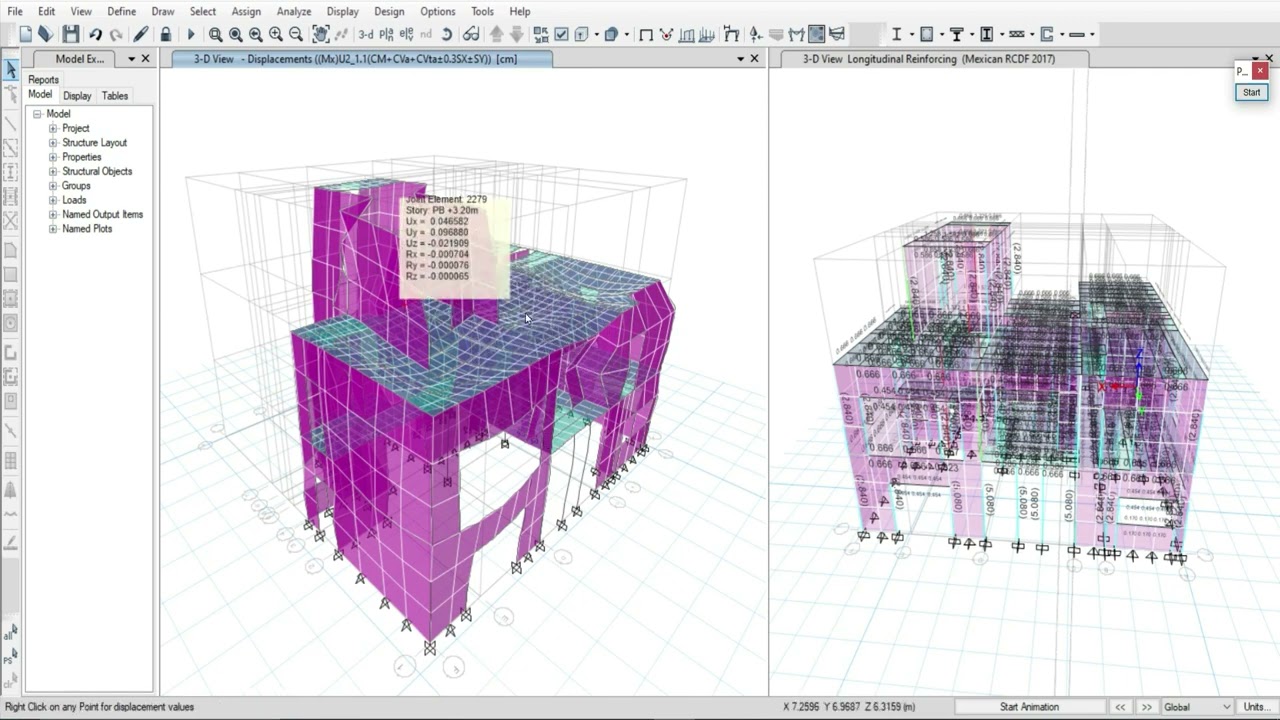
Task: Click the 'all' select-all sidebar icon
Action: point(11,633)
